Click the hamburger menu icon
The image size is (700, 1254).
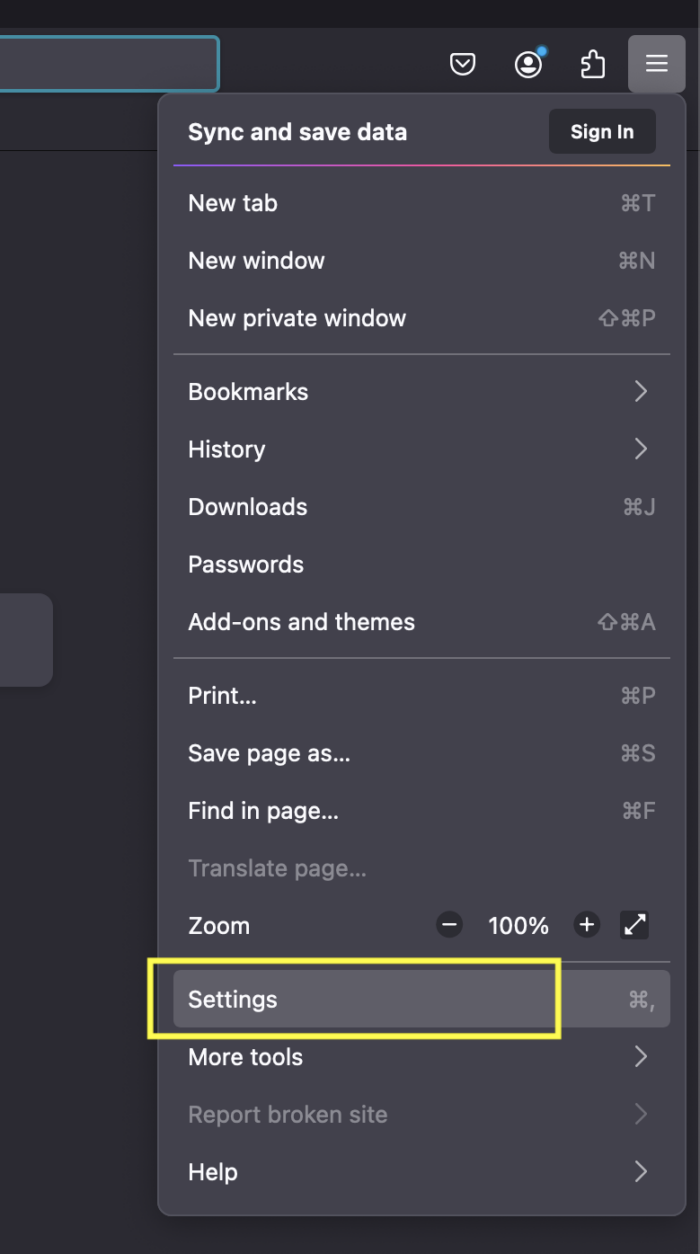(656, 63)
